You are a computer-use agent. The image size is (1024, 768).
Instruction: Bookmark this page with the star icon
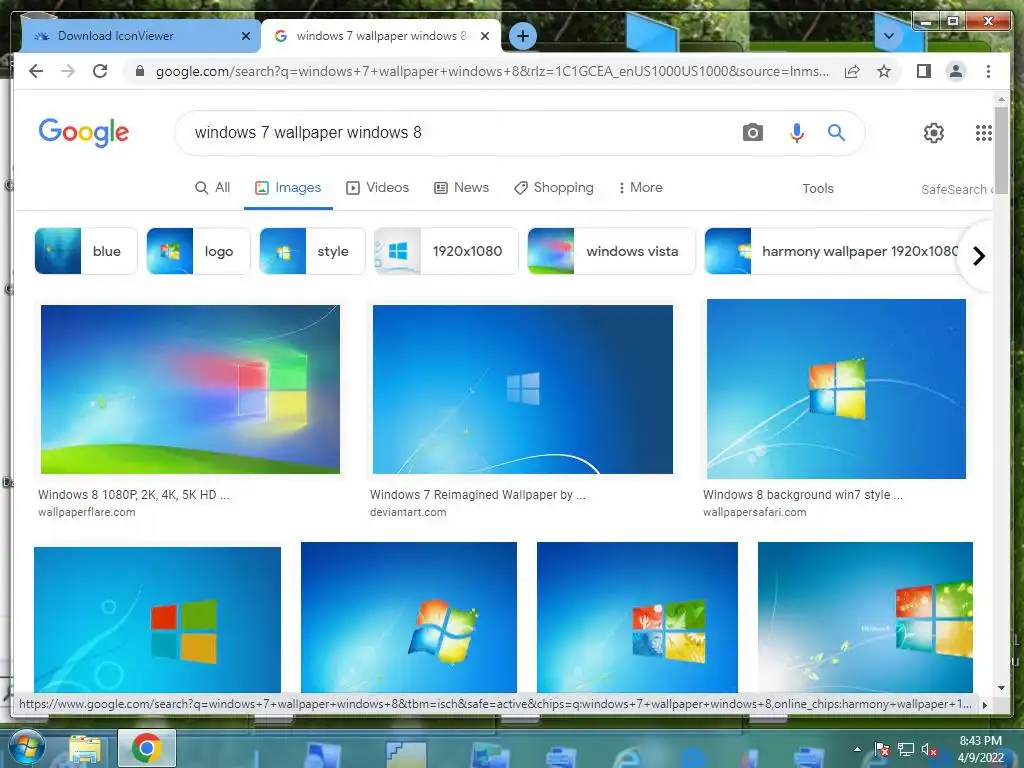click(x=884, y=71)
